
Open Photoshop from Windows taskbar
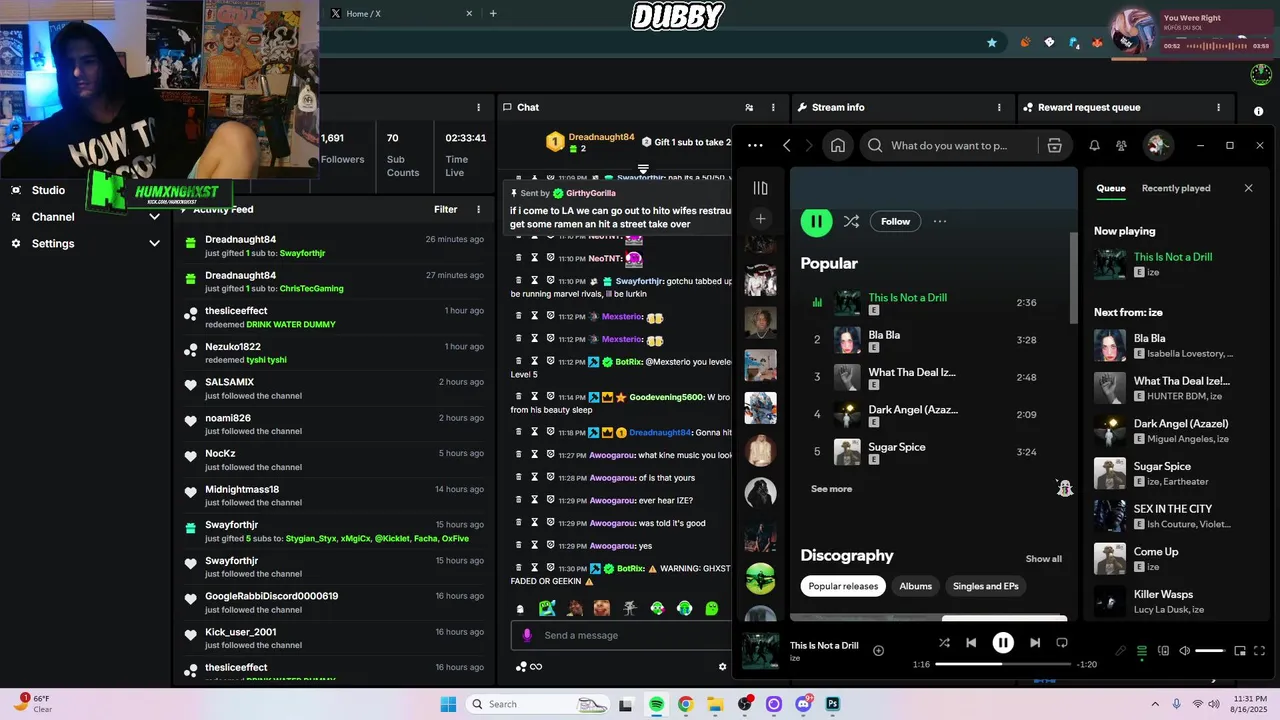(x=832, y=704)
